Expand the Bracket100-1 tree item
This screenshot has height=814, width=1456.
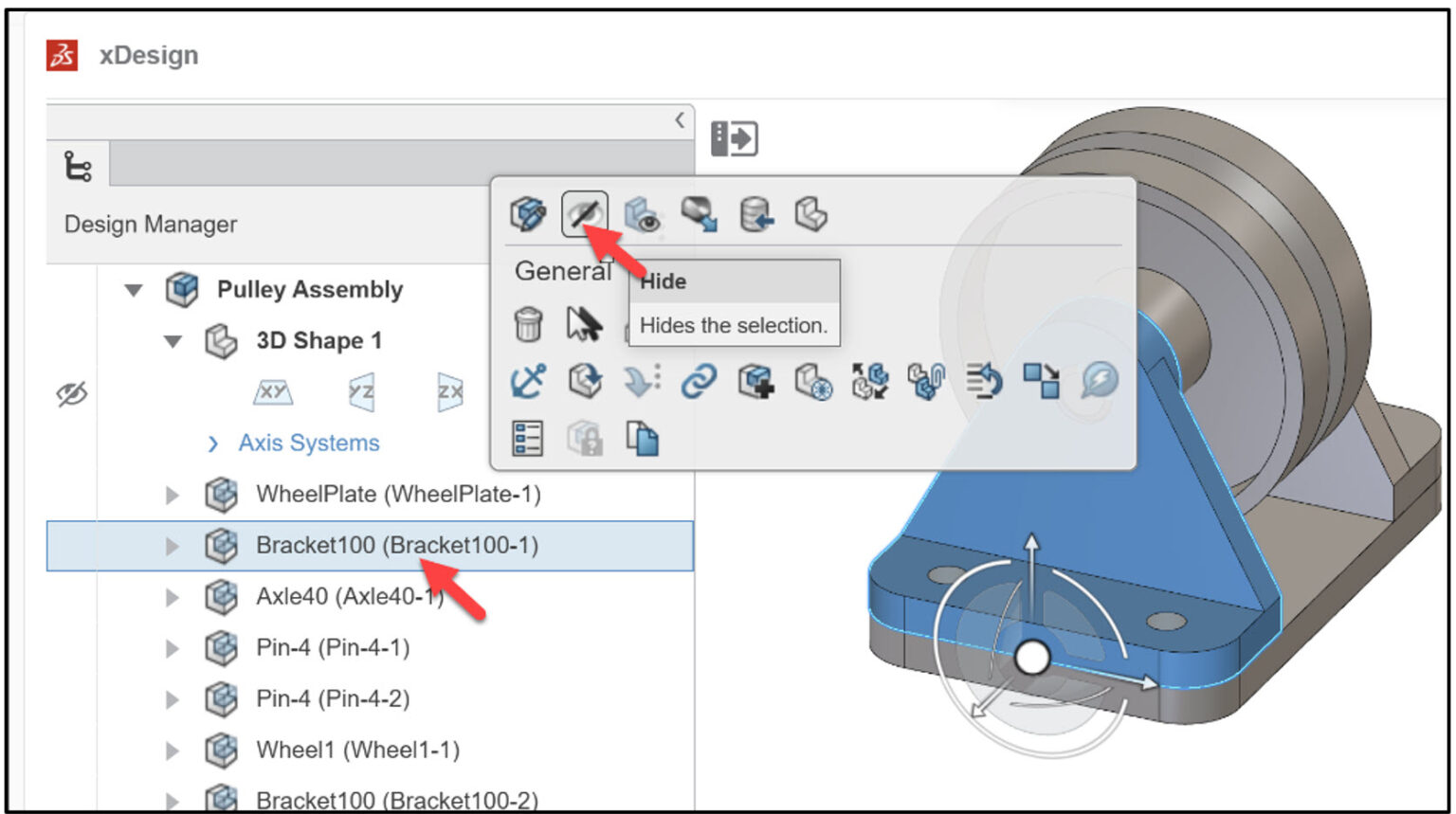172,546
